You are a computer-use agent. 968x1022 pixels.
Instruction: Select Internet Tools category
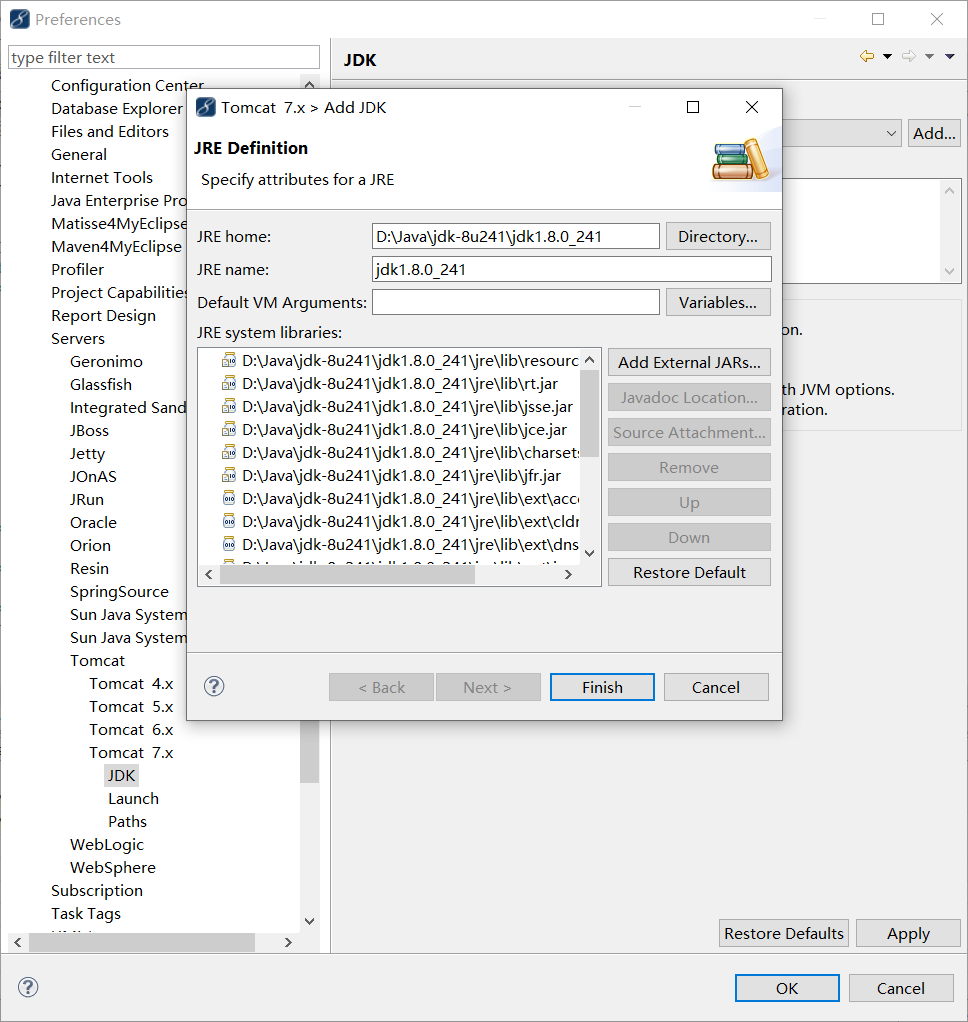point(102,177)
